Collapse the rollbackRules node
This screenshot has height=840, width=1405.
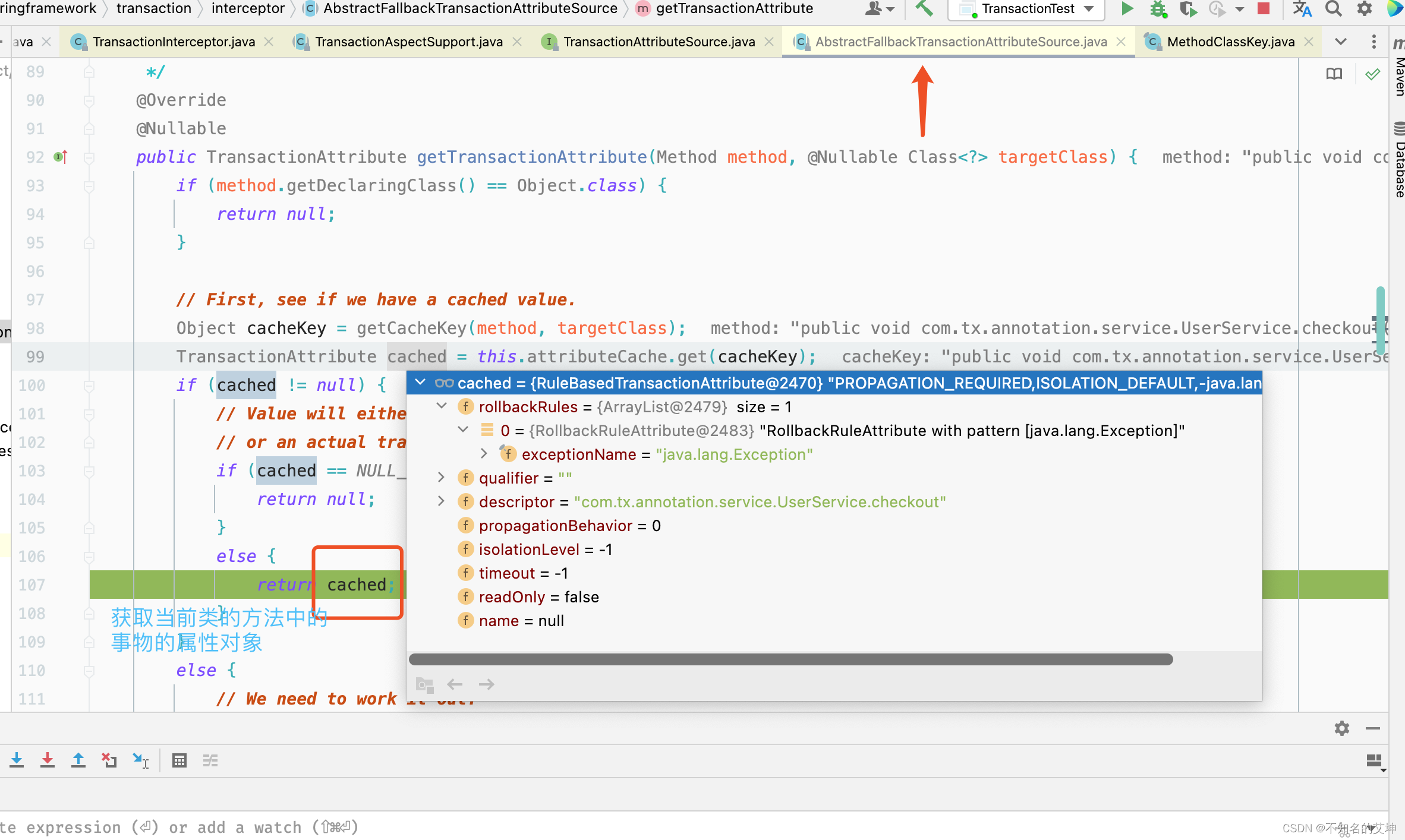pos(442,406)
